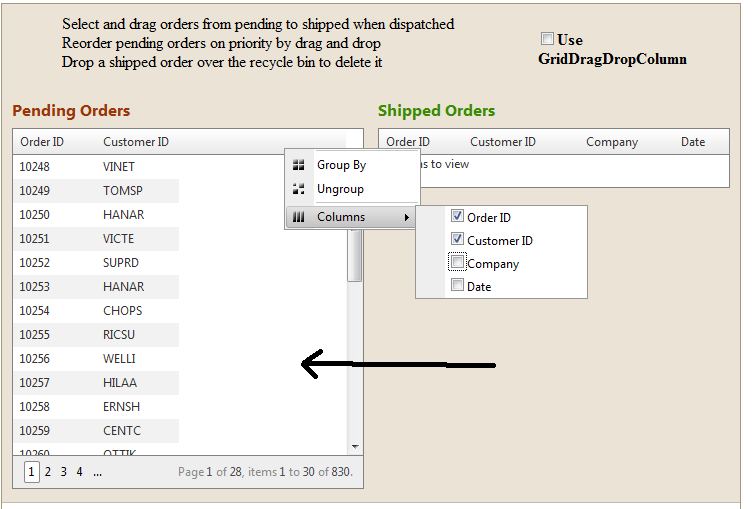Image resolution: width=753 pixels, height=509 pixels.
Task: Uncheck the Order ID column checkbox
Action: tap(458, 216)
